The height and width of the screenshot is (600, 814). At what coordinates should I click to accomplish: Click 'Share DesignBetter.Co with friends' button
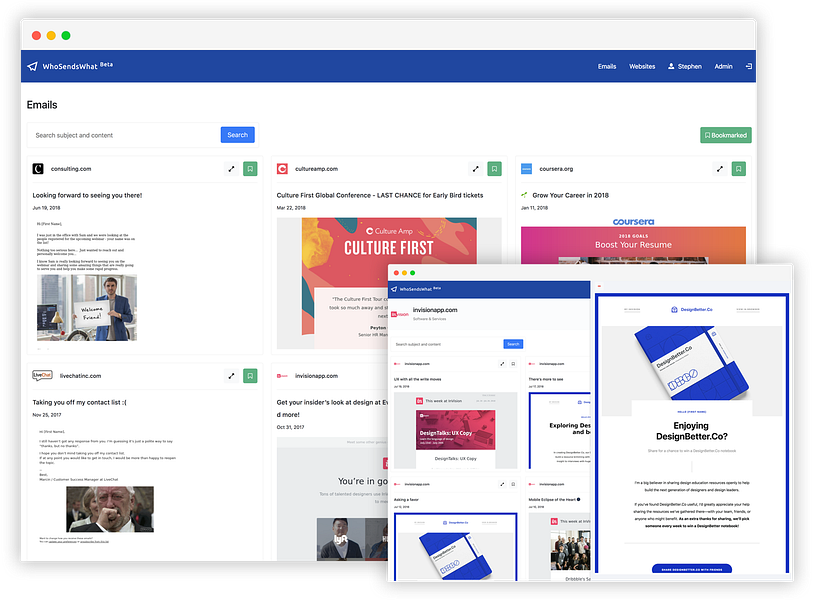(x=691, y=569)
